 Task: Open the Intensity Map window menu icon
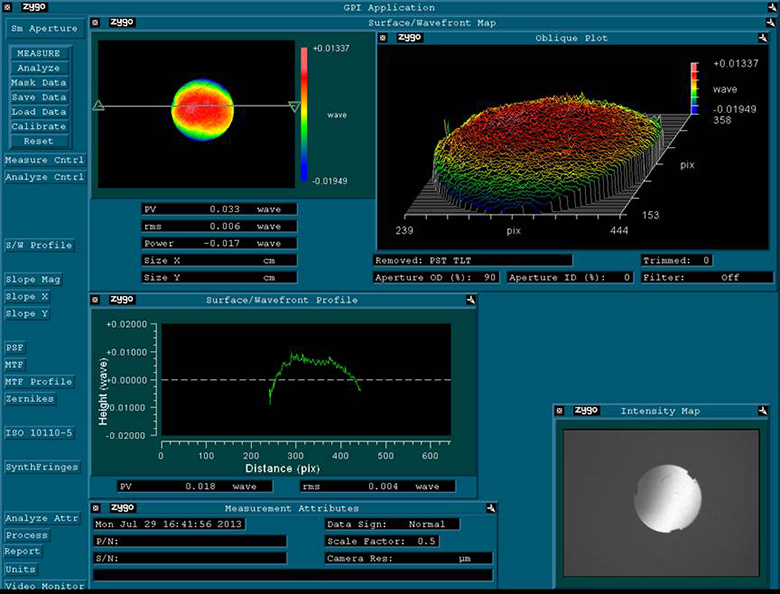561,411
